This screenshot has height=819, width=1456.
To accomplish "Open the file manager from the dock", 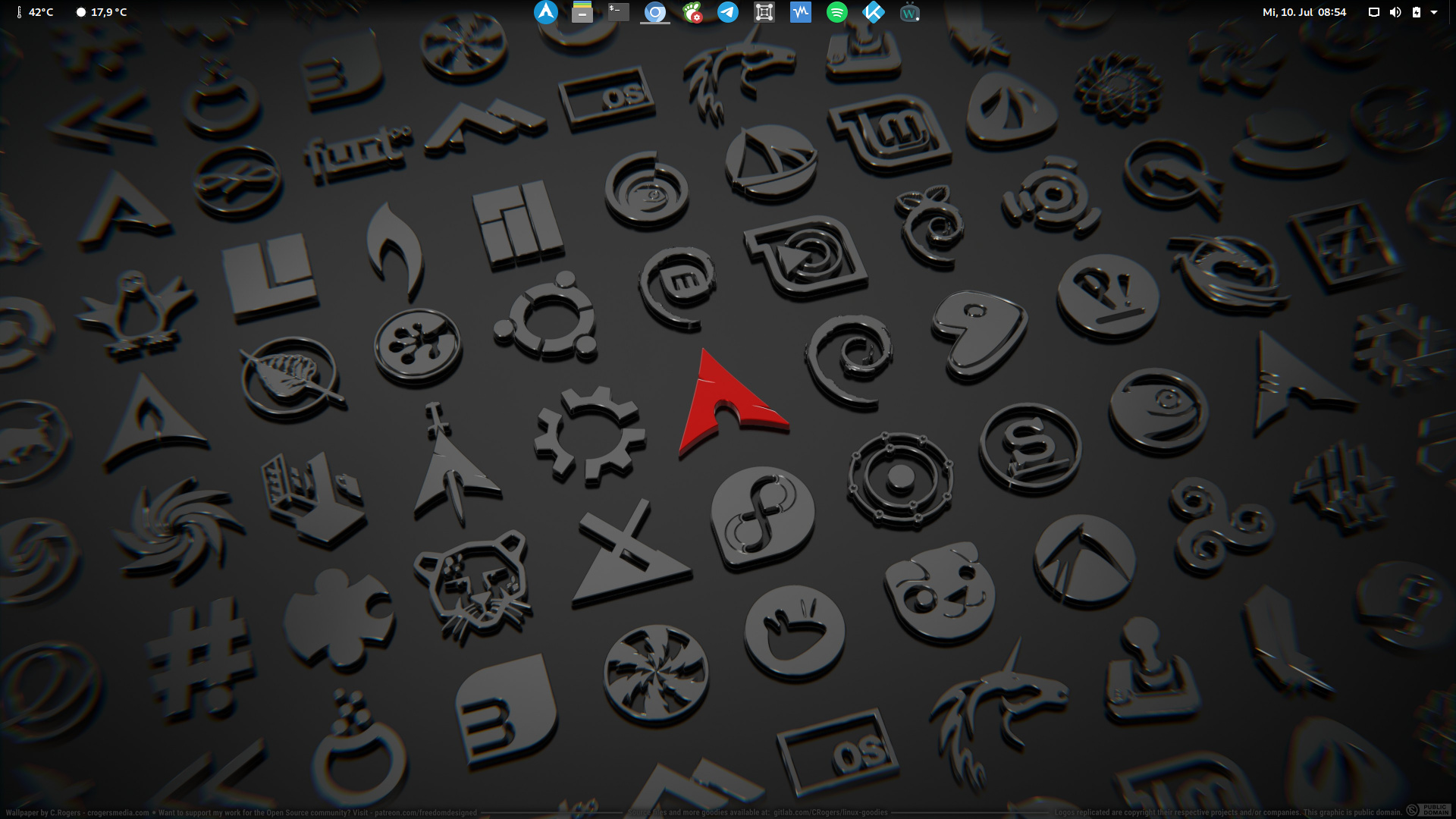I will pyautogui.click(x=582, y=12).
